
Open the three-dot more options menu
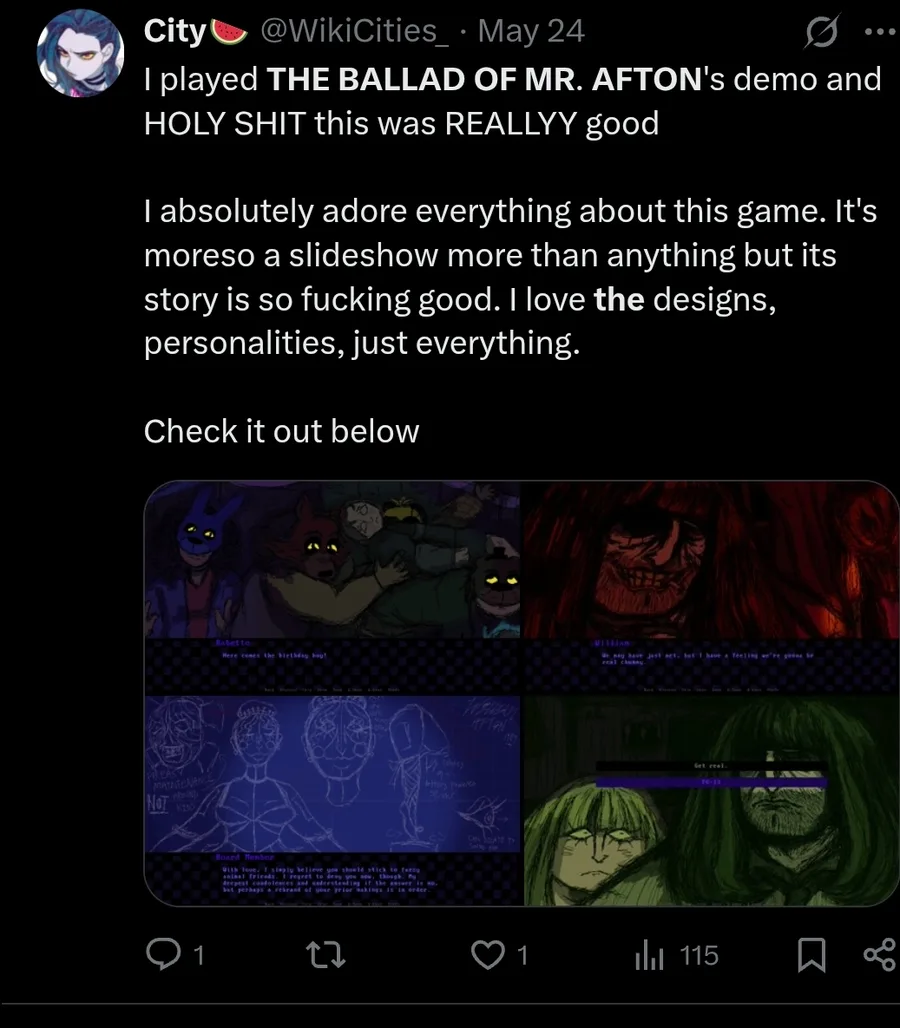pos(880,31)
